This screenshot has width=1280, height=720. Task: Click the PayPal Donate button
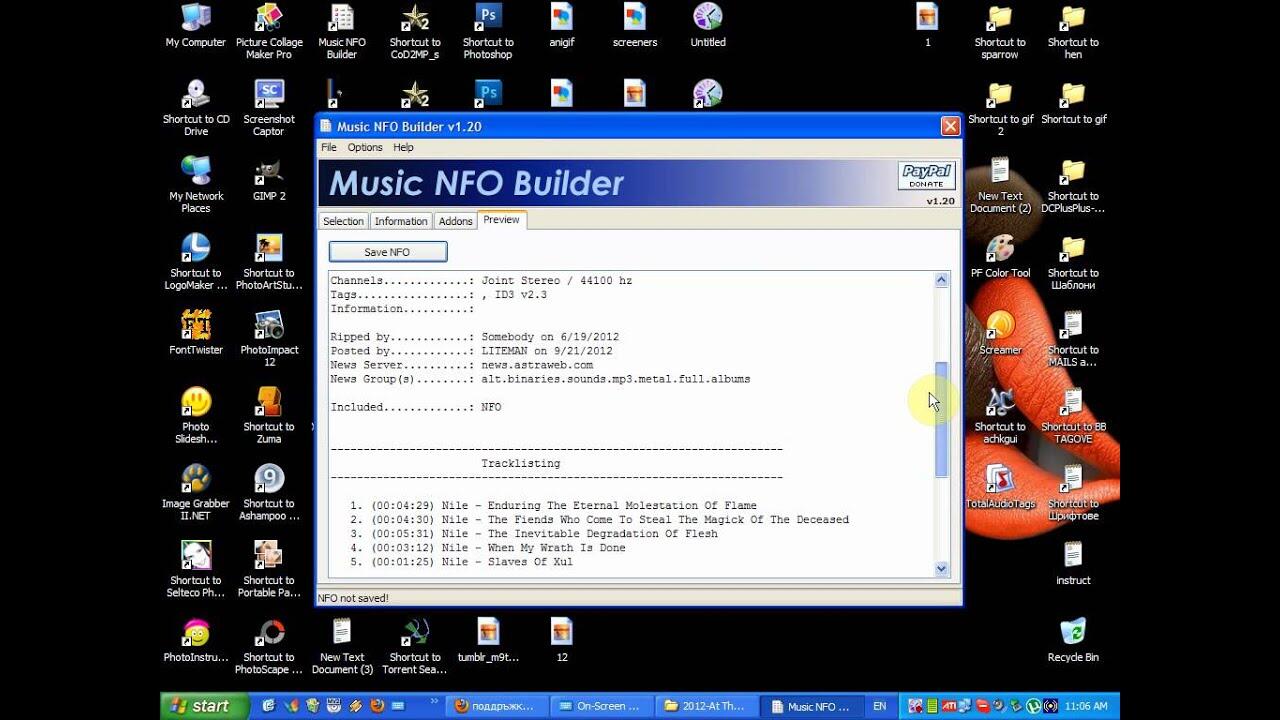926,176
